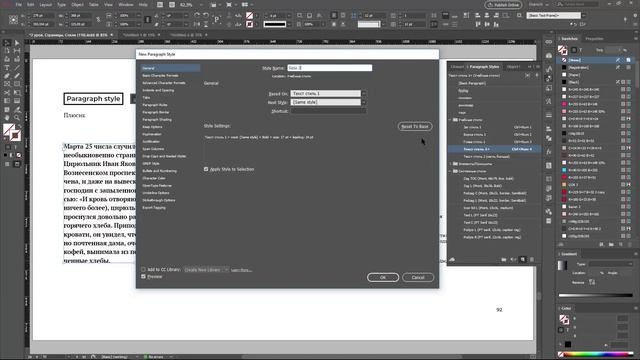640x360 pixels.
Task: Select the Pencil tool
Action: coord(17,76)
